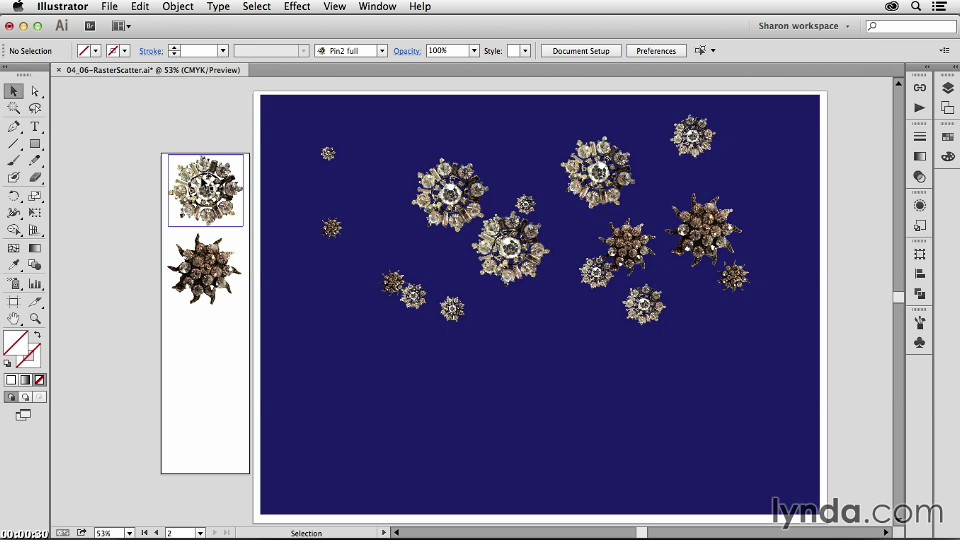Open the stroke color dropdown

(125, 51)
